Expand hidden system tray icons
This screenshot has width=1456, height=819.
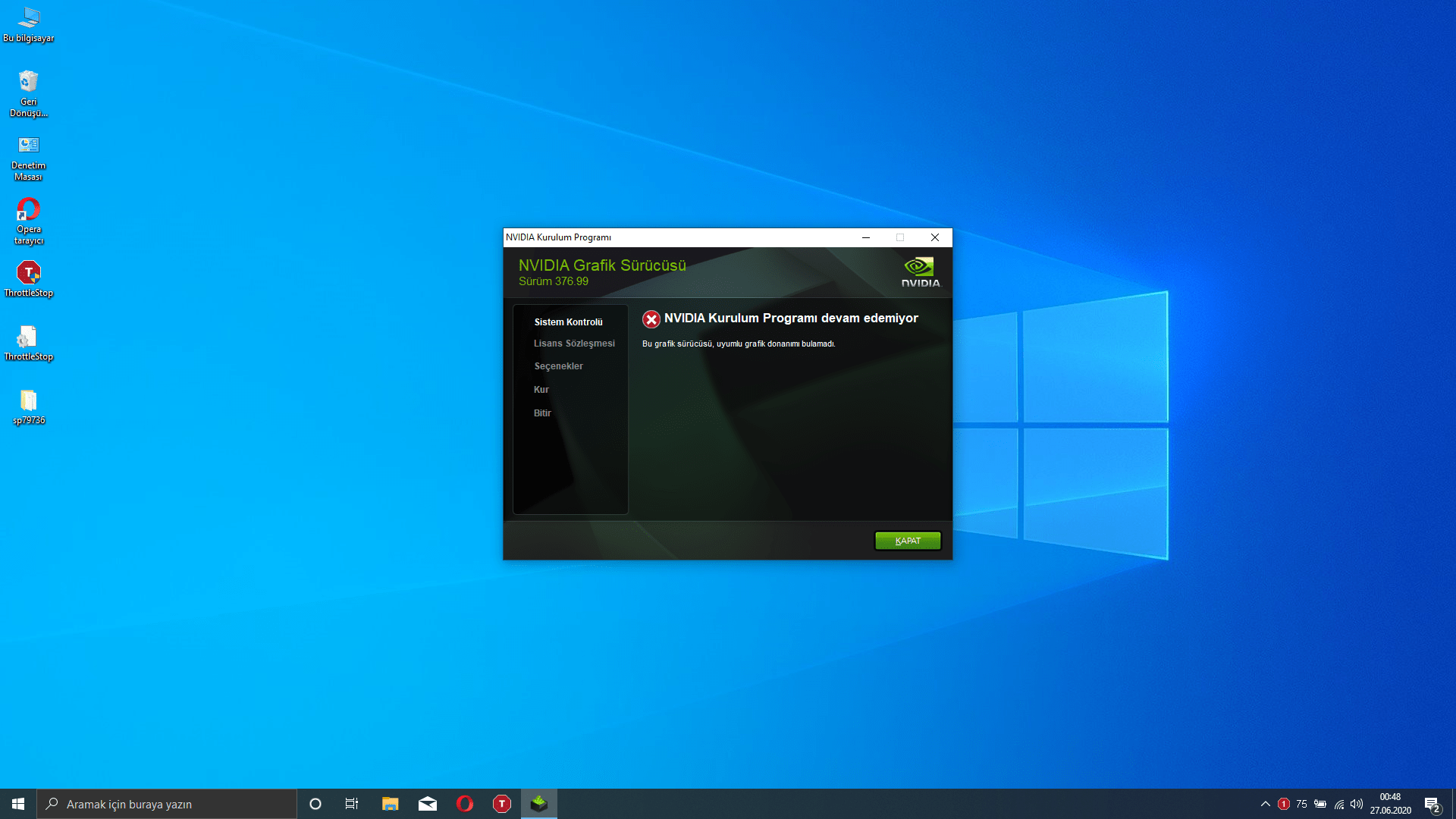[x=1265, y=804]
